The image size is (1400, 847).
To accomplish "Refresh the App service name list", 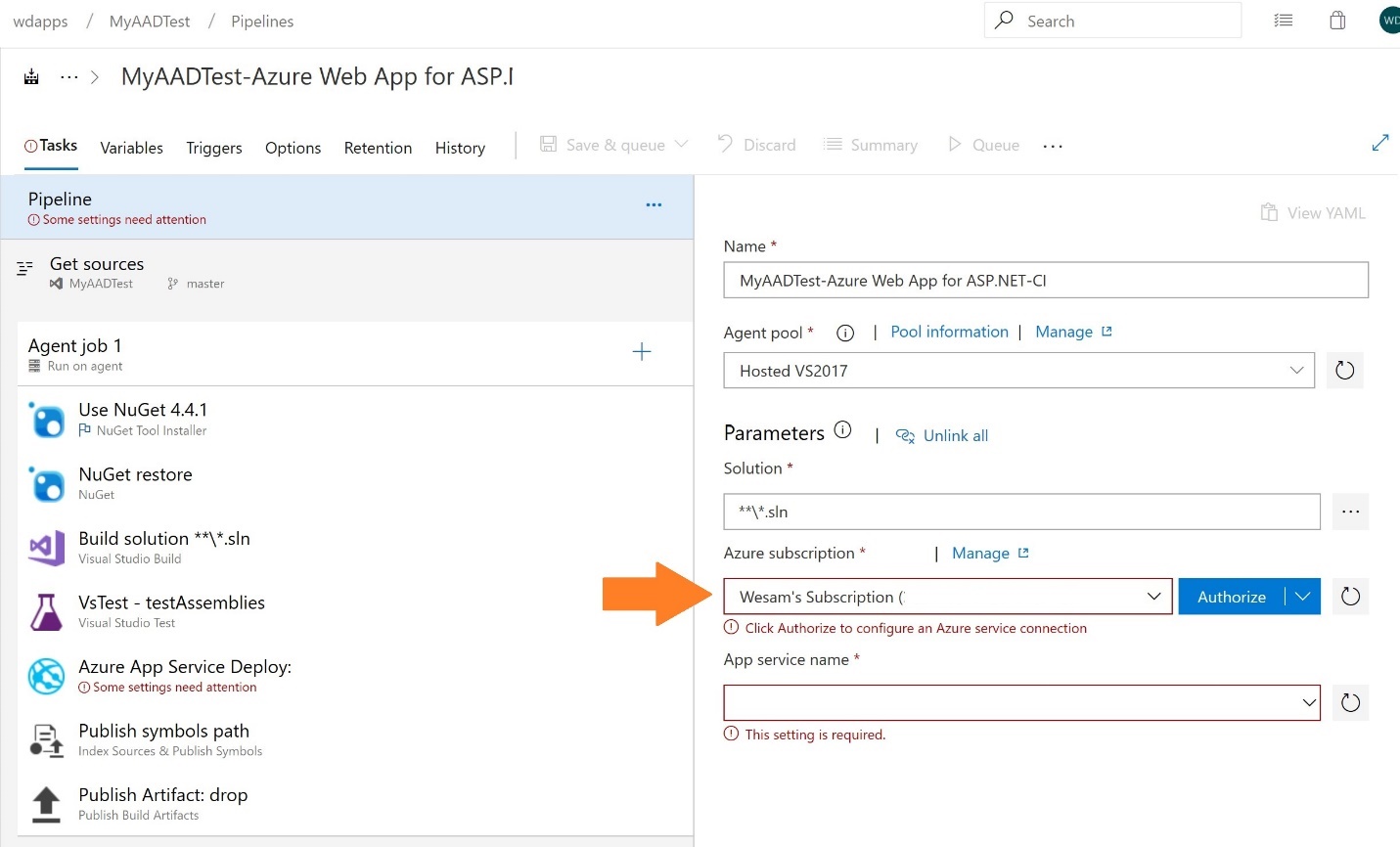I will (x=1350, y=703).
